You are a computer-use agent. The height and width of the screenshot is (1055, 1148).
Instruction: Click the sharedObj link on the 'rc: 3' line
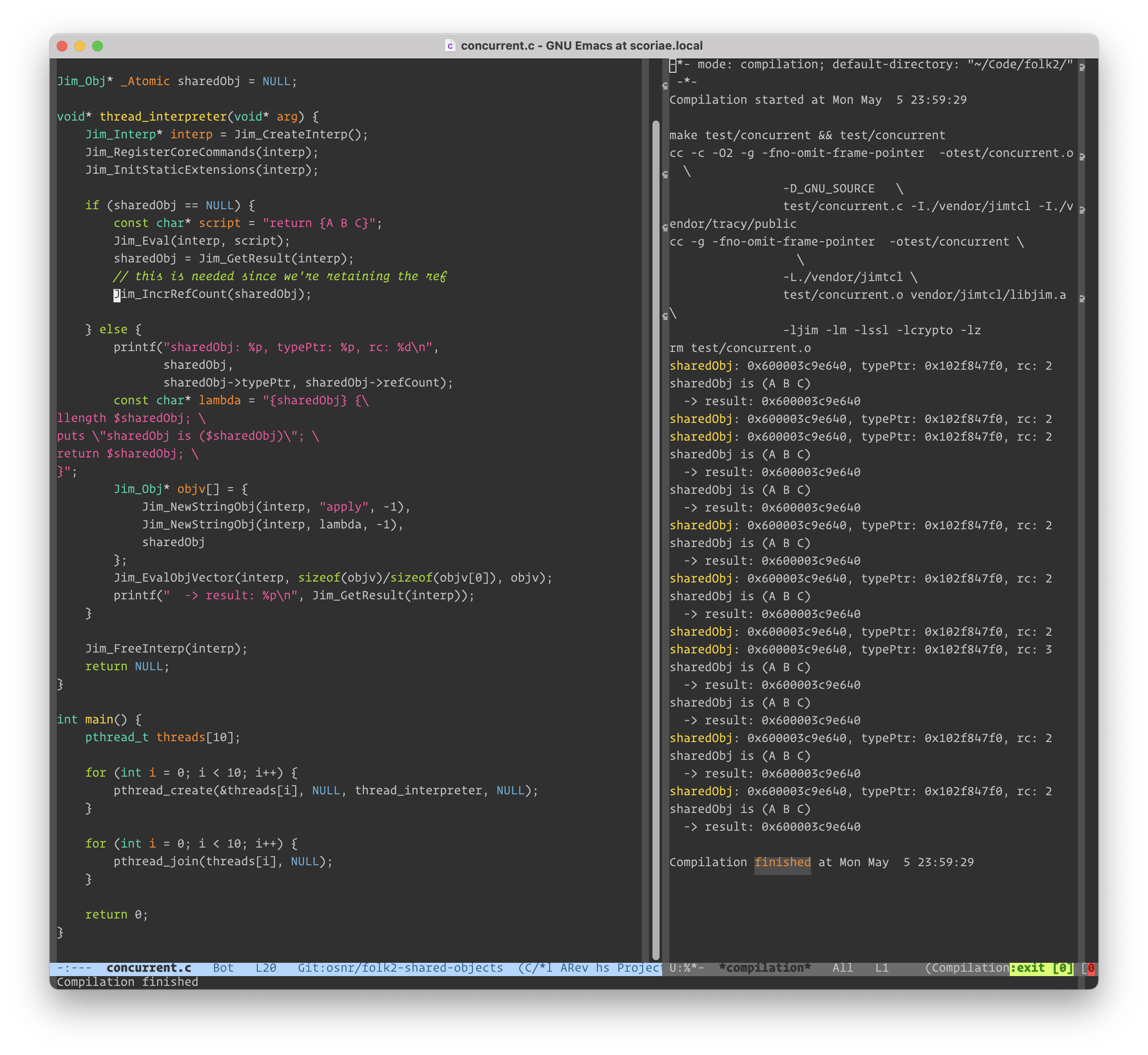pyautogui.click(x=700, y=649)
